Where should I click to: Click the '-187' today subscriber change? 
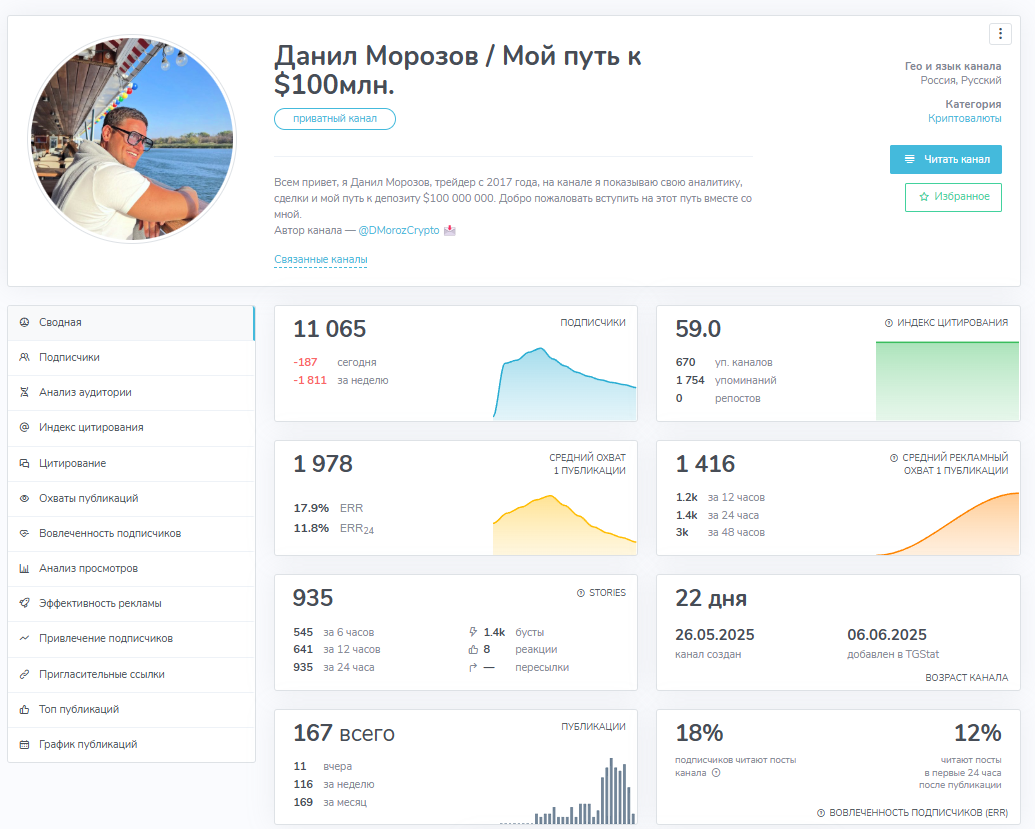[x=306, y=362]
